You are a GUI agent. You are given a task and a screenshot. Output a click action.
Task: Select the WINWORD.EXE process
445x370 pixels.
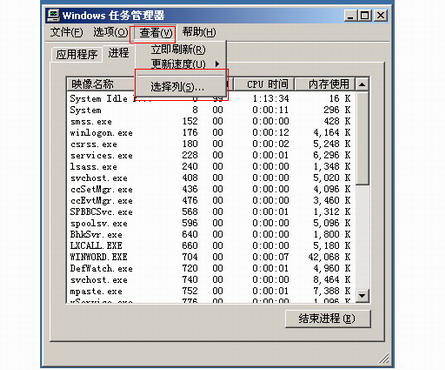click(x=211, y=257)
